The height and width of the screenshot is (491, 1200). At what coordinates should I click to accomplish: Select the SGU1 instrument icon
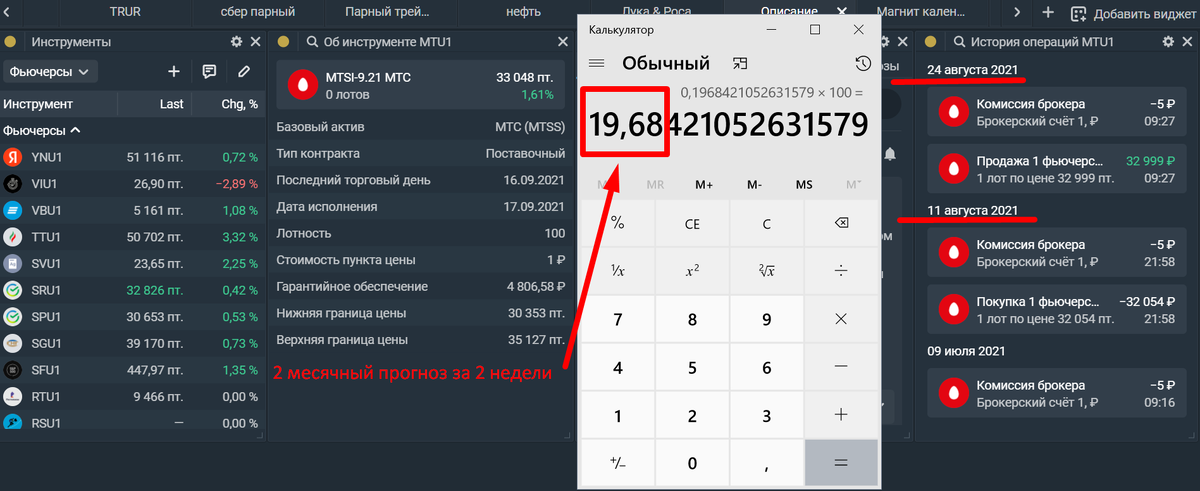coord(13,343)
